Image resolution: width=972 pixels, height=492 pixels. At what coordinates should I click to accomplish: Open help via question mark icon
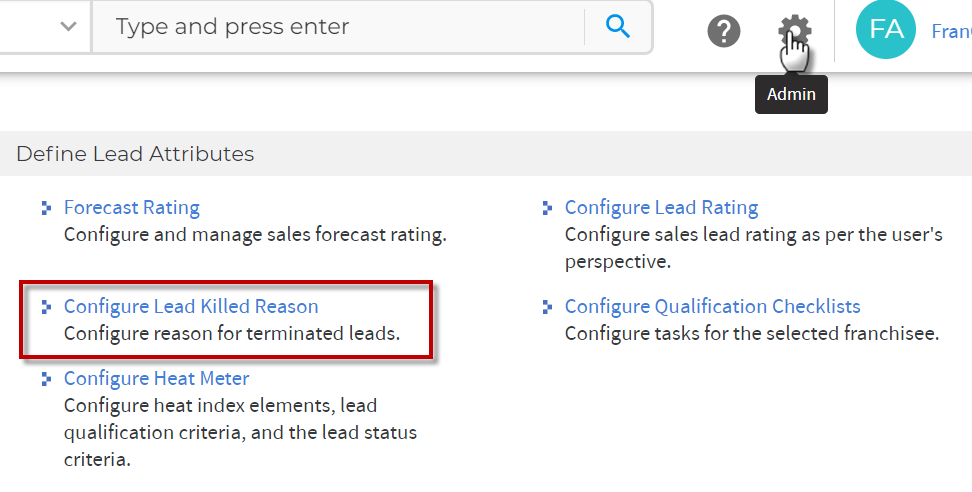(723, 30)
